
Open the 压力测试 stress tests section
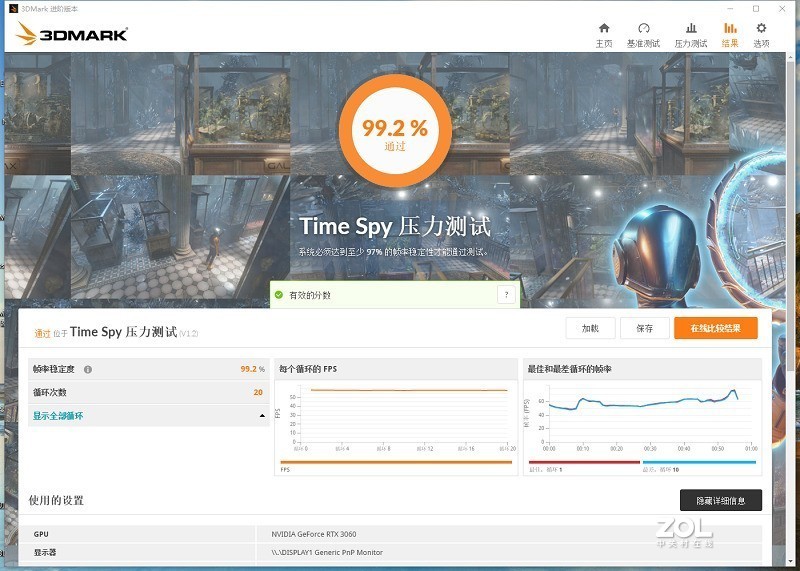point(690,34)
